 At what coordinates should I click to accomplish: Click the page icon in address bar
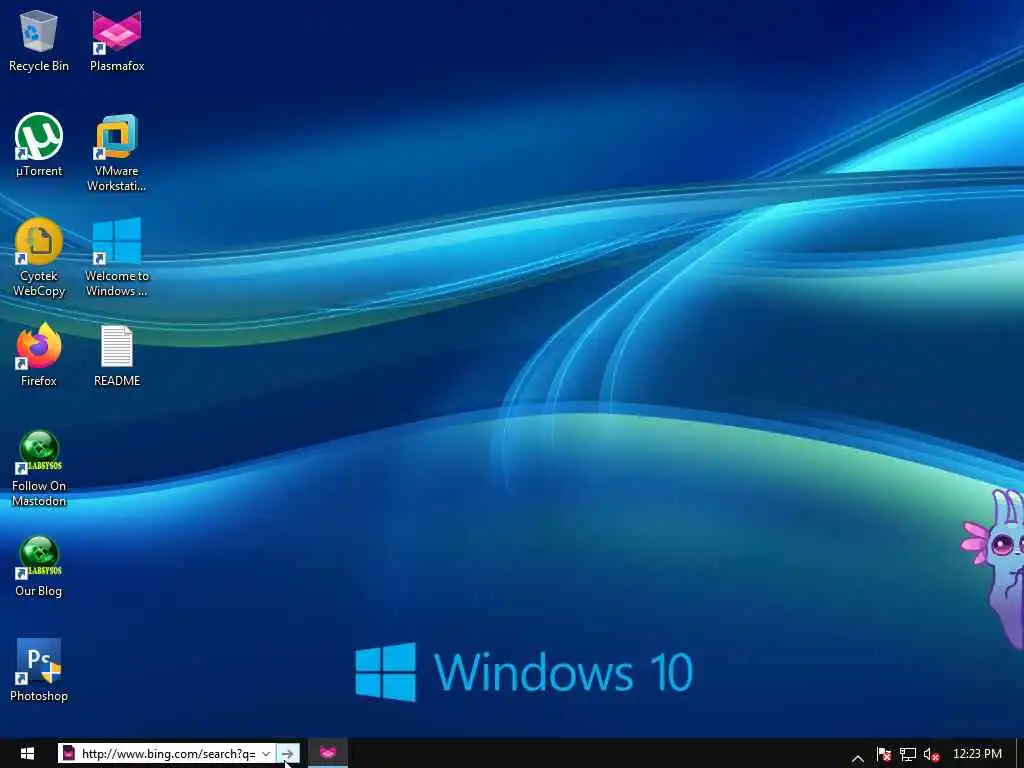click(69, 754)
